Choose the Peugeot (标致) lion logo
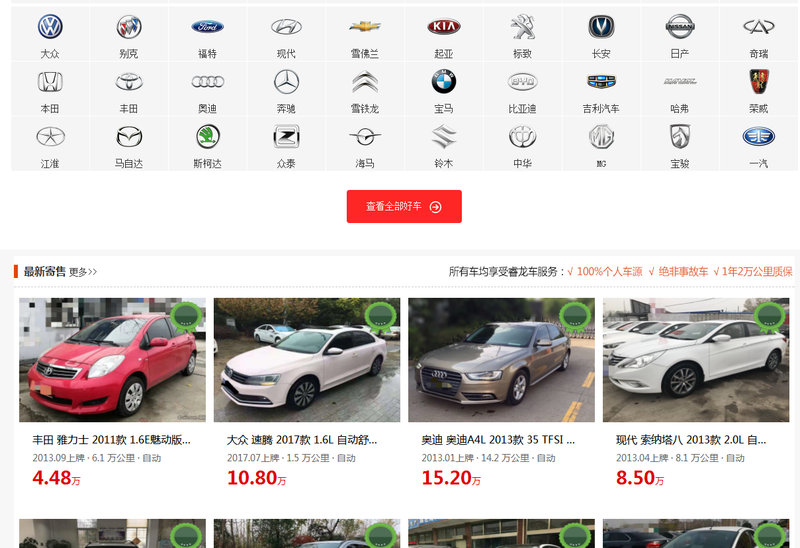The image size is (800, 548). (x=522, y=27)
